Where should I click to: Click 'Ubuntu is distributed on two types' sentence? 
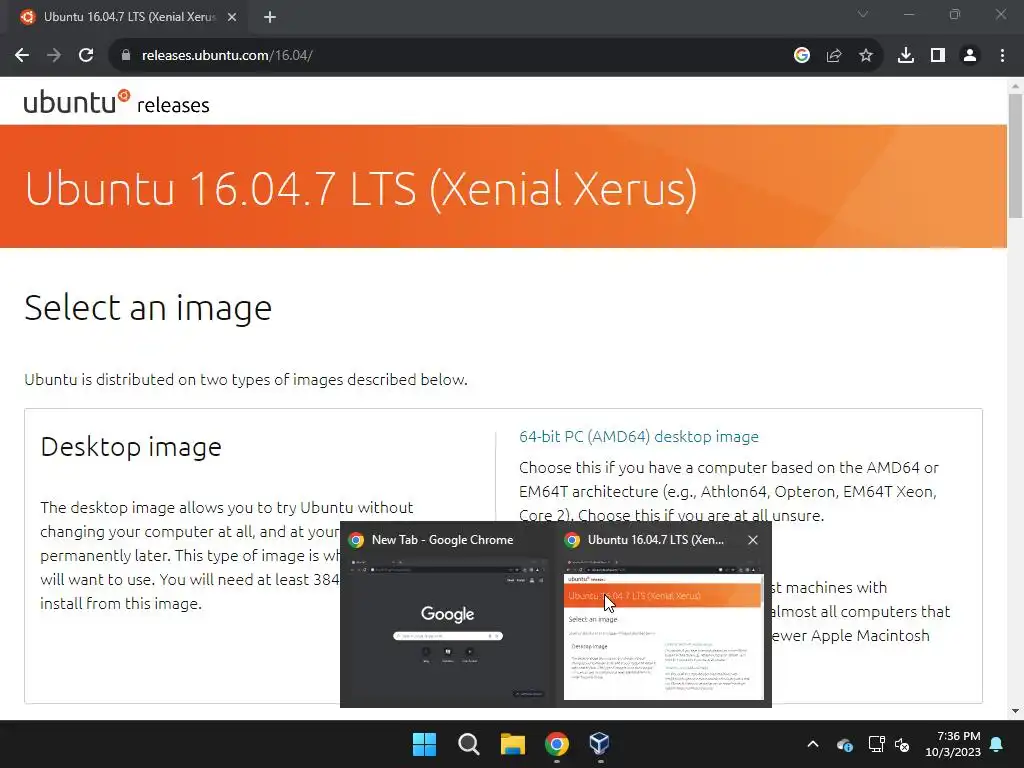246,380
